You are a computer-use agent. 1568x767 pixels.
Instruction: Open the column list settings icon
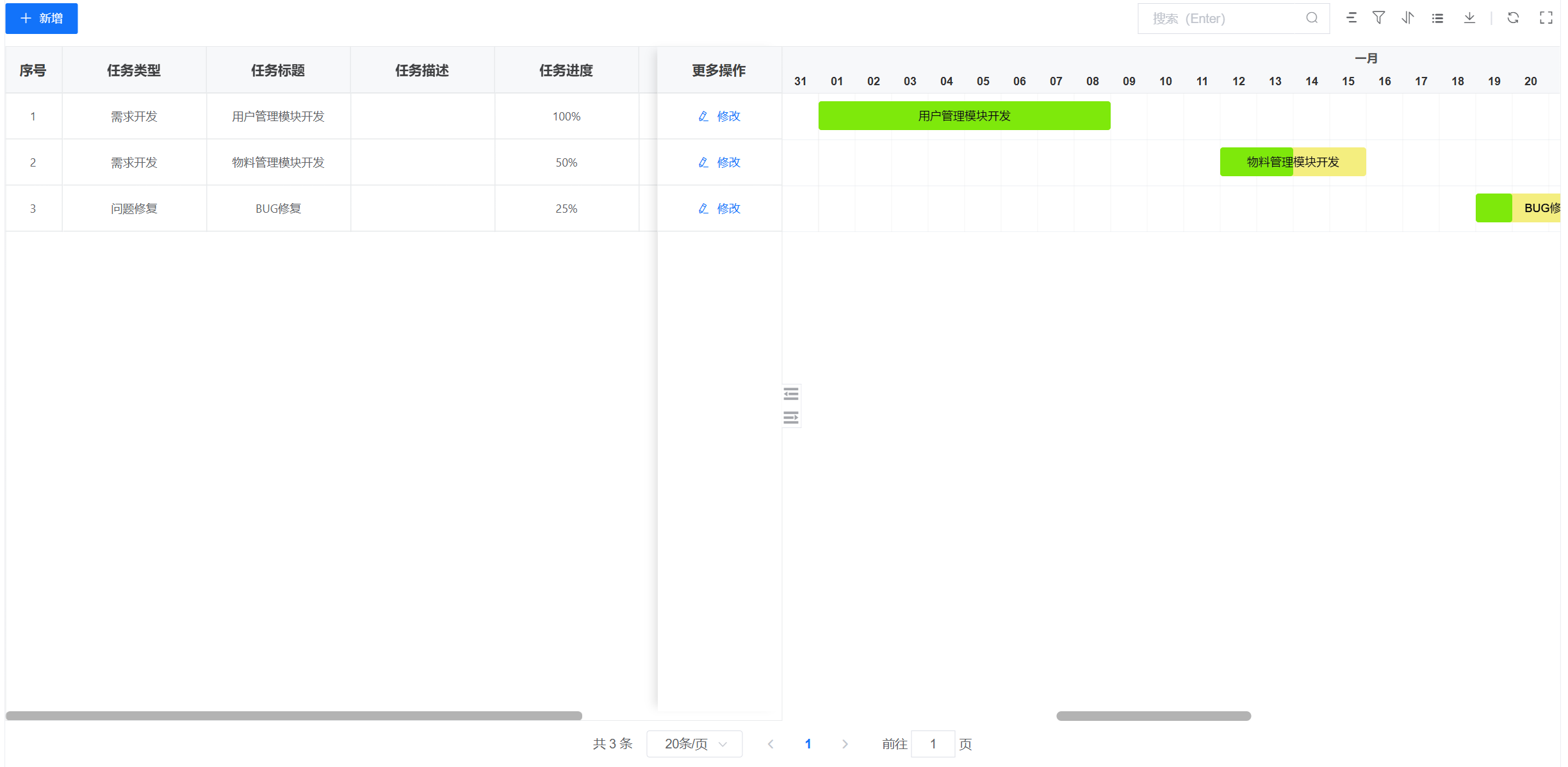(1437, 18)
